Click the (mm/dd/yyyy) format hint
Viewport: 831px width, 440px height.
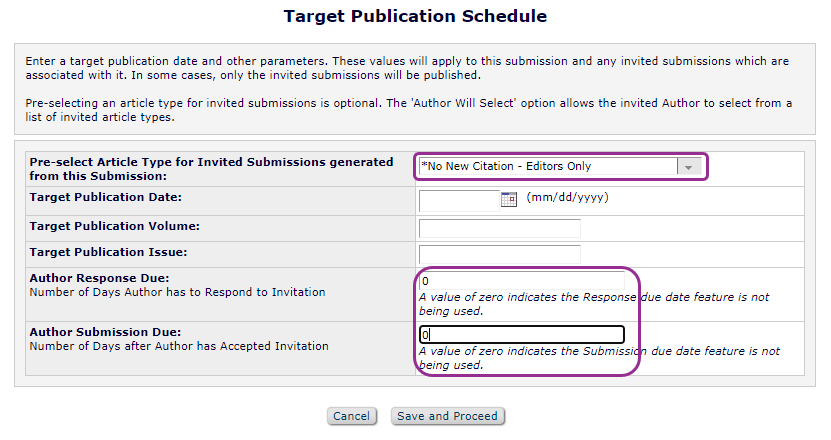(567, 198)
